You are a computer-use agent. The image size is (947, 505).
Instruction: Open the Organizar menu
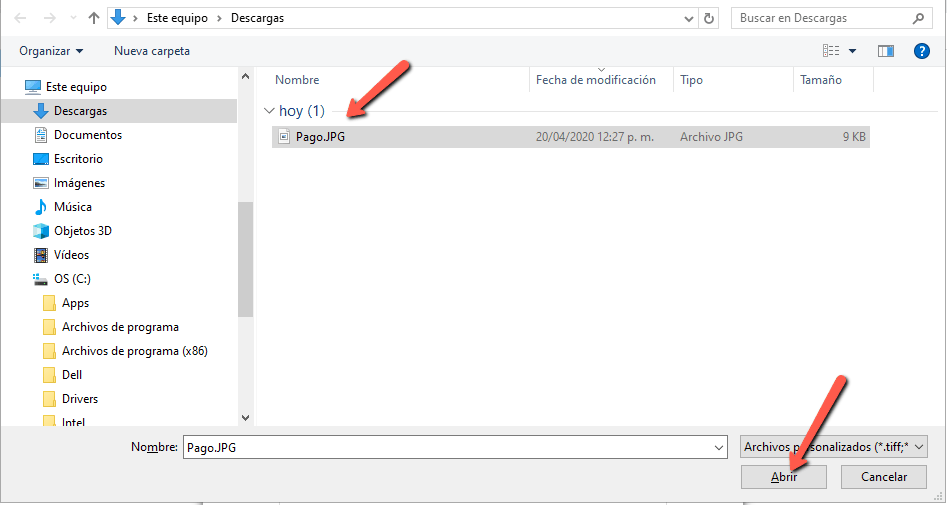[51, 51]
